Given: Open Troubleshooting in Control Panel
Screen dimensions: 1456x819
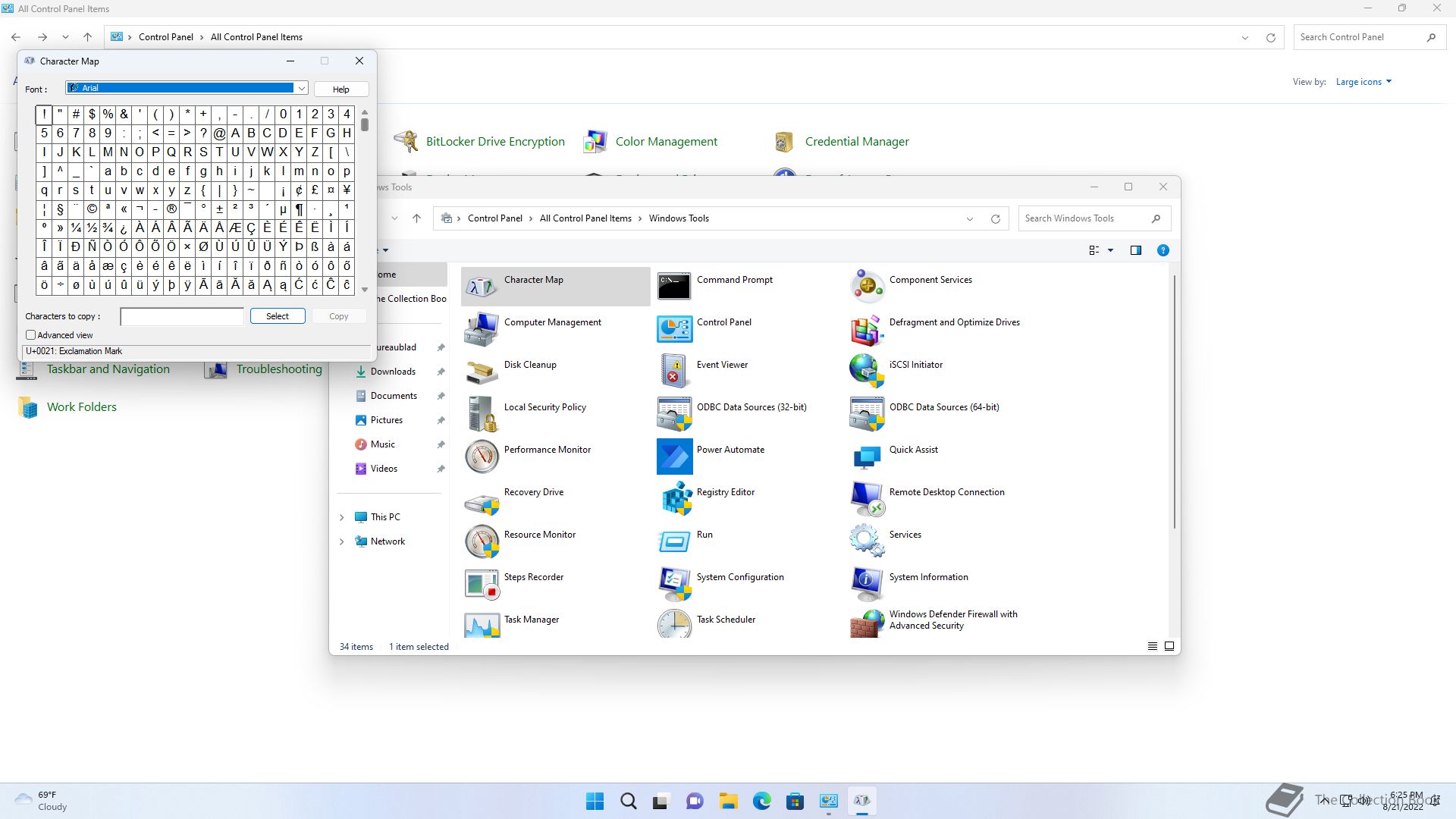Looking at the screenshot, I should (x=263, y=369).
